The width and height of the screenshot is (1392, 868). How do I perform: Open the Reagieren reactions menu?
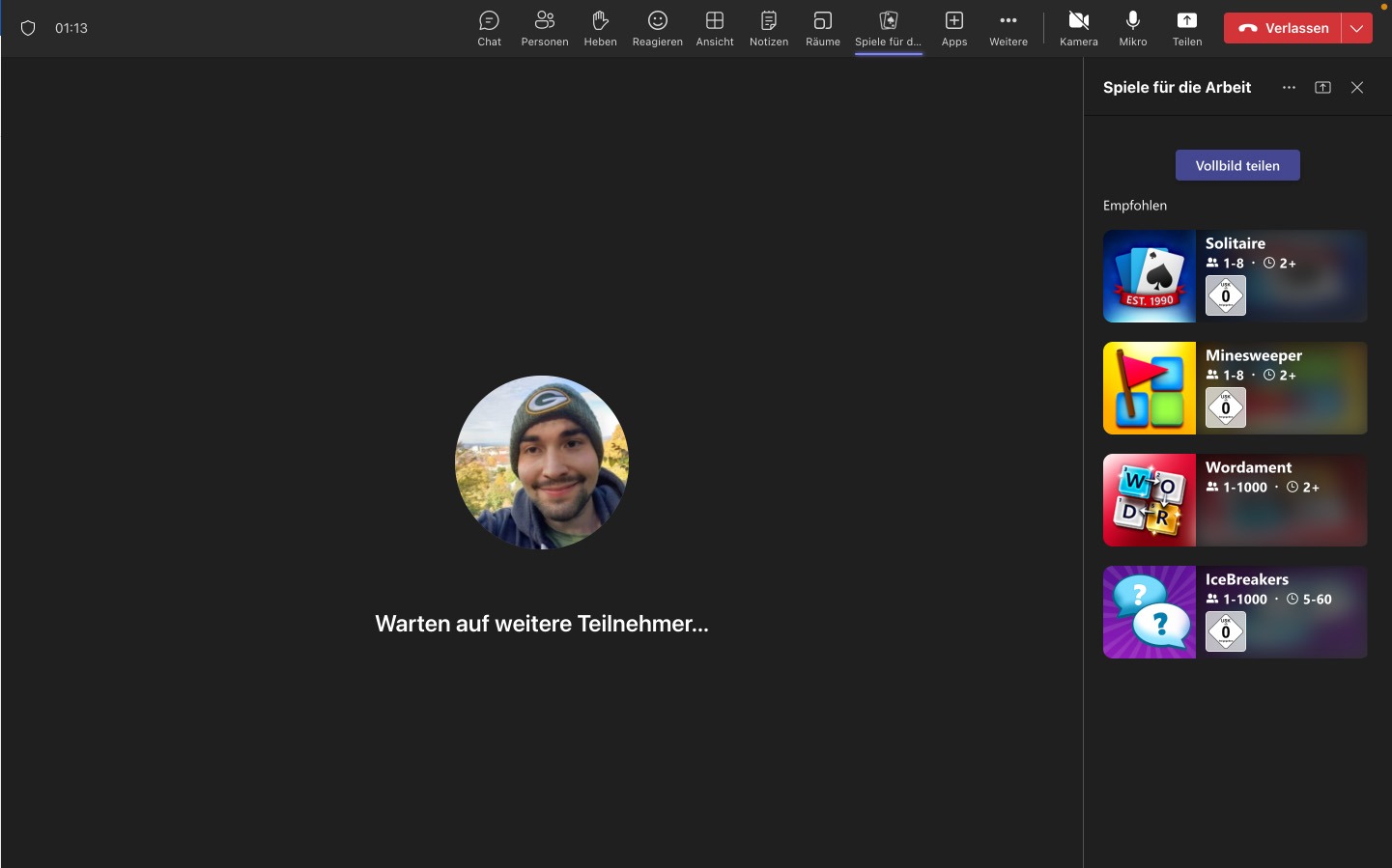pos(657,28)
